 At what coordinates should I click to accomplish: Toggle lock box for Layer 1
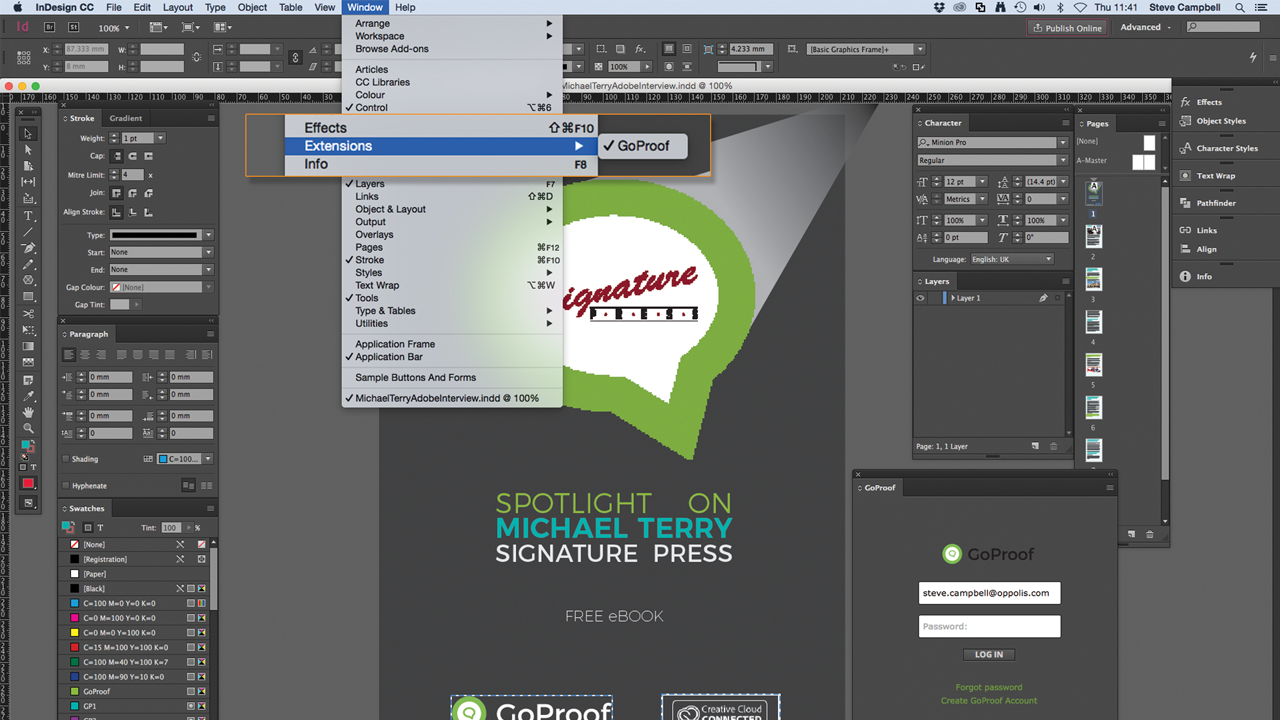coord(934,298)
